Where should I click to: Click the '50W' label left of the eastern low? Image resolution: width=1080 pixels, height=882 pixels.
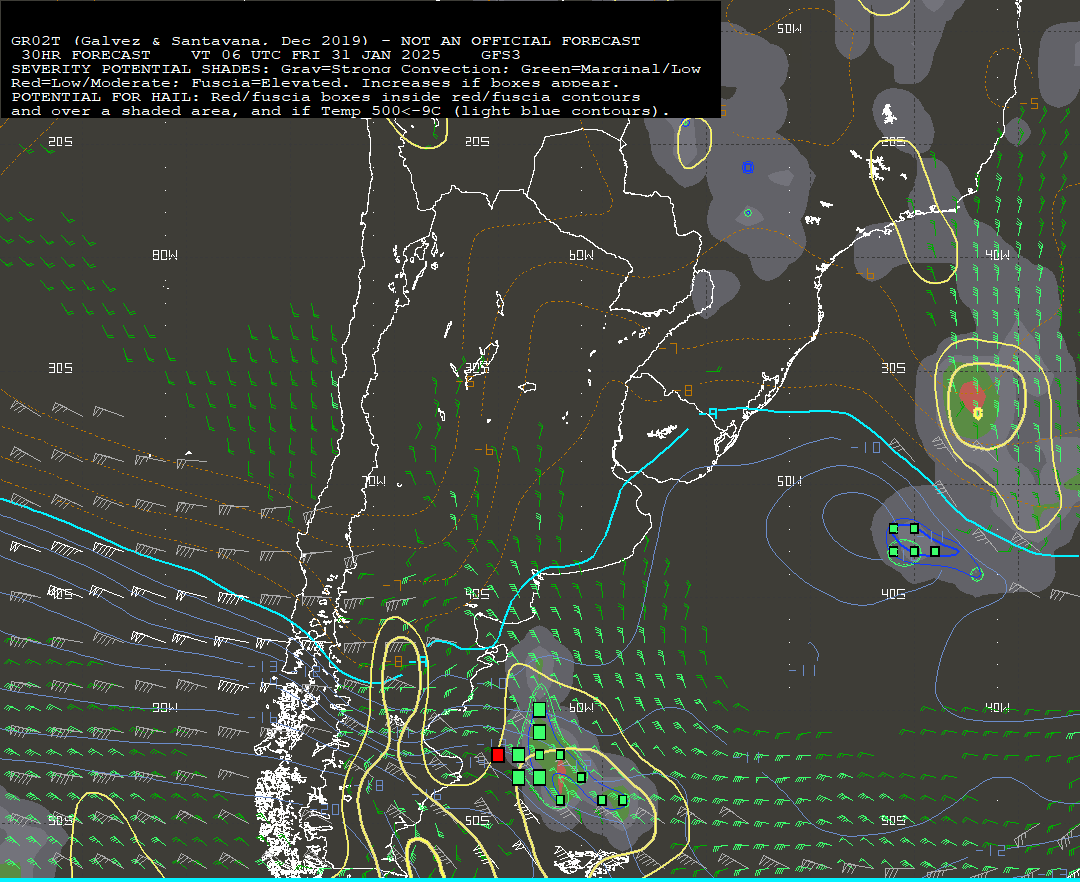pos(789,481)
